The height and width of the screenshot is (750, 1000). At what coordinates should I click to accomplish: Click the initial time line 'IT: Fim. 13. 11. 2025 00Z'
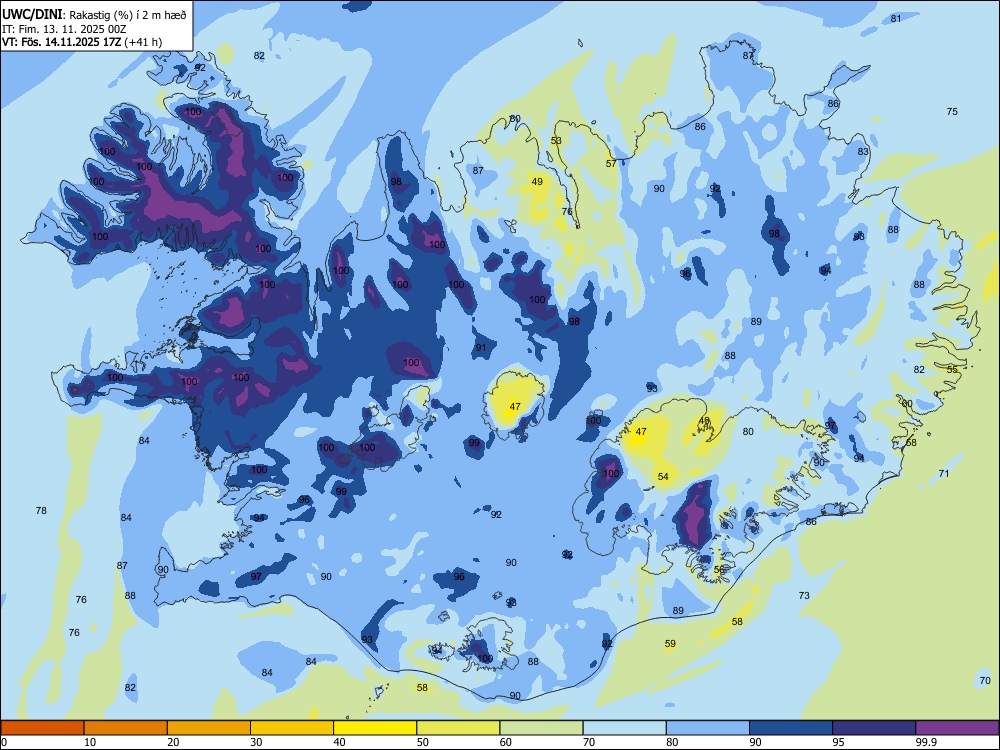[64, 29]
